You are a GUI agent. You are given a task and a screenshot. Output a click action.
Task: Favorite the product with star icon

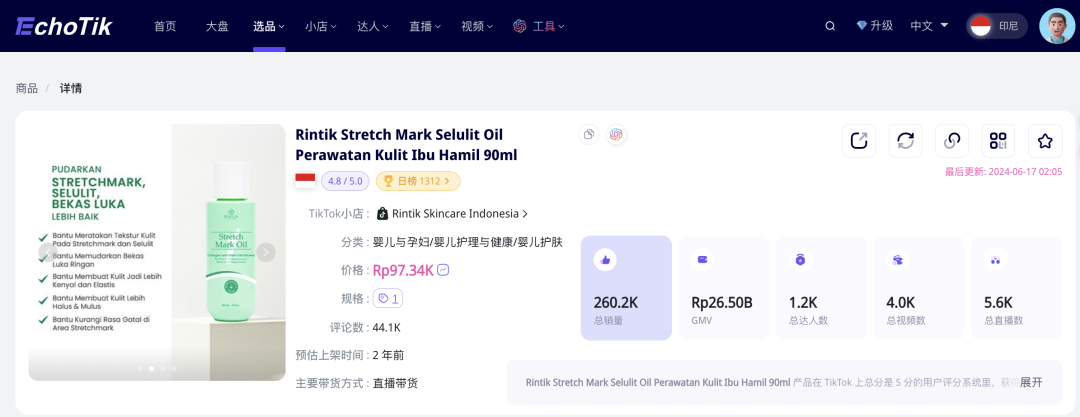pos(1045,141)
